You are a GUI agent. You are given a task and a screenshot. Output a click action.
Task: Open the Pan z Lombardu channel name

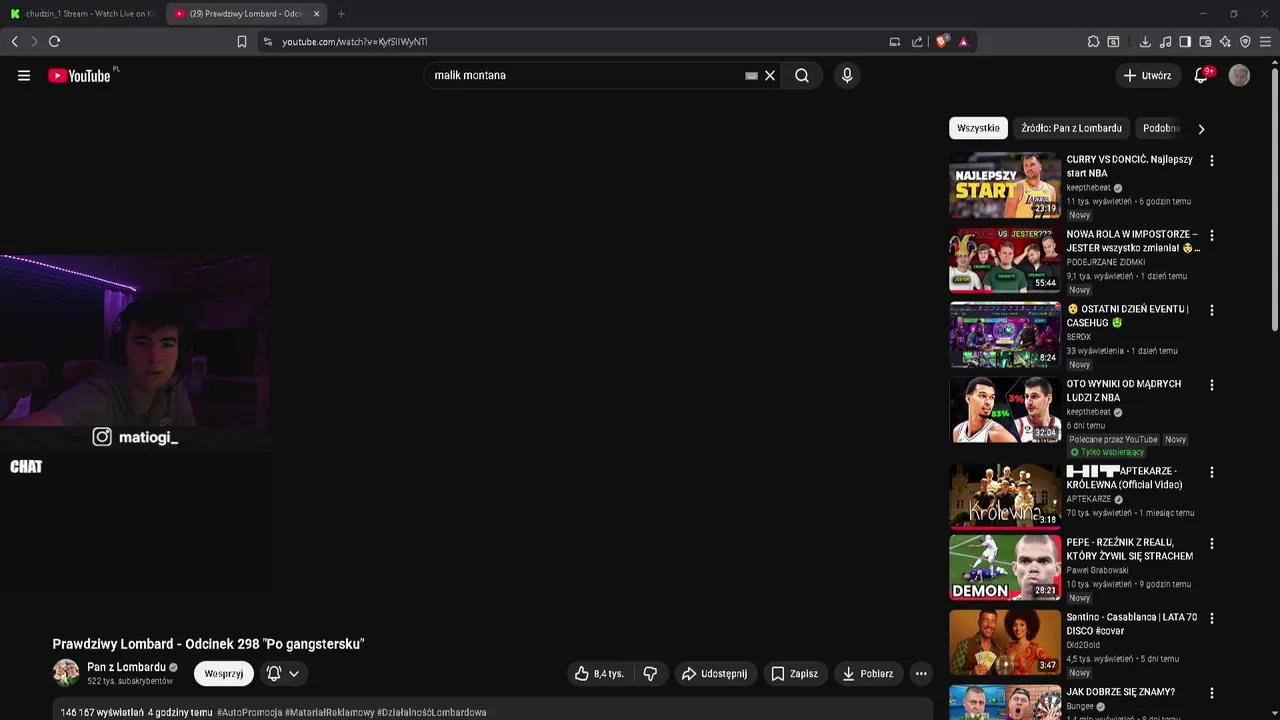(x=126, y=667)
